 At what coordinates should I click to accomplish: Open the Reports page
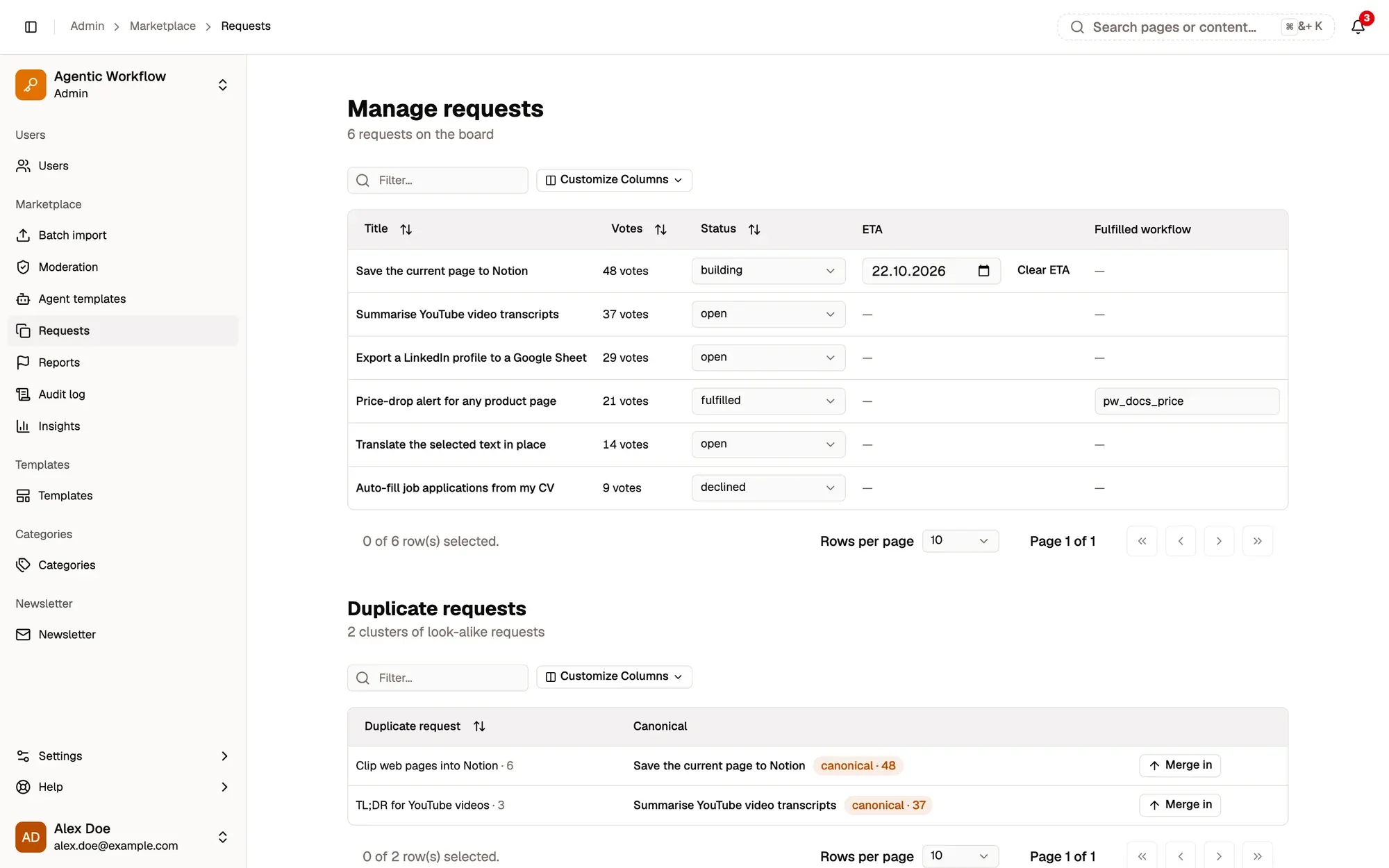123,362
